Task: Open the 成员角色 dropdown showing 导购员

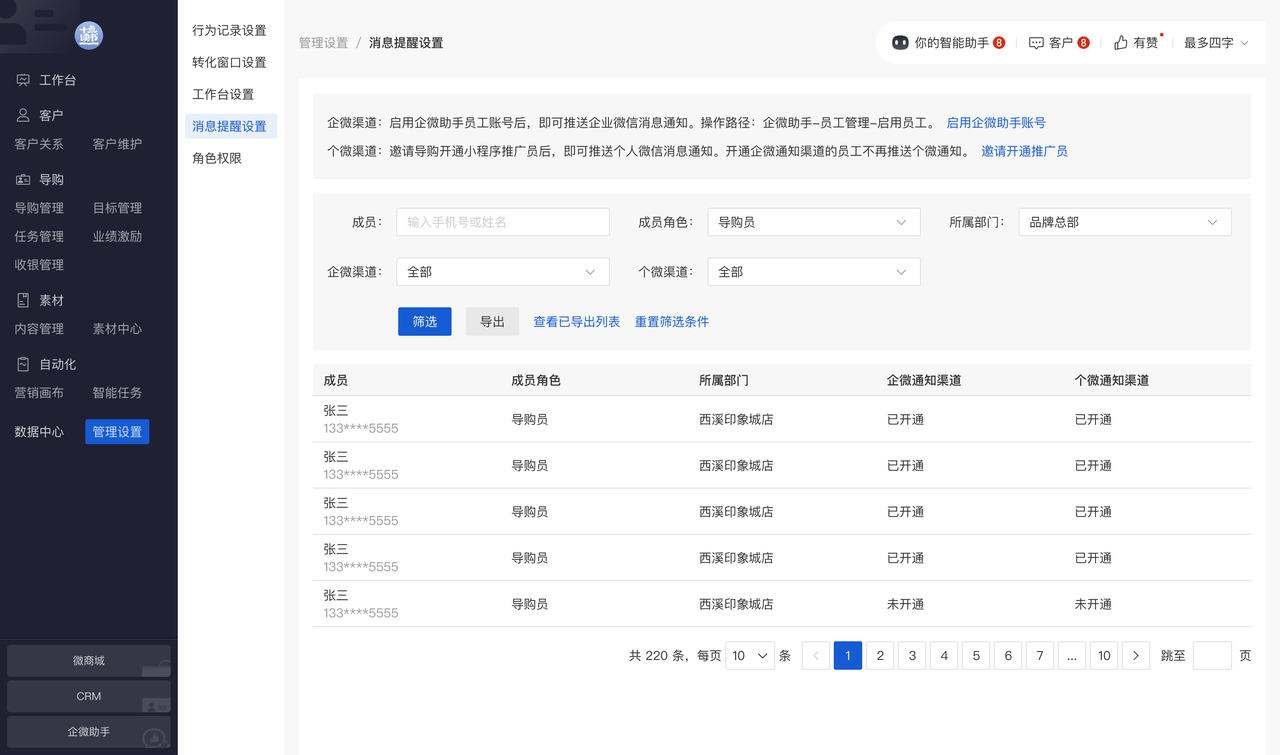Action: (x=814, y=222)
